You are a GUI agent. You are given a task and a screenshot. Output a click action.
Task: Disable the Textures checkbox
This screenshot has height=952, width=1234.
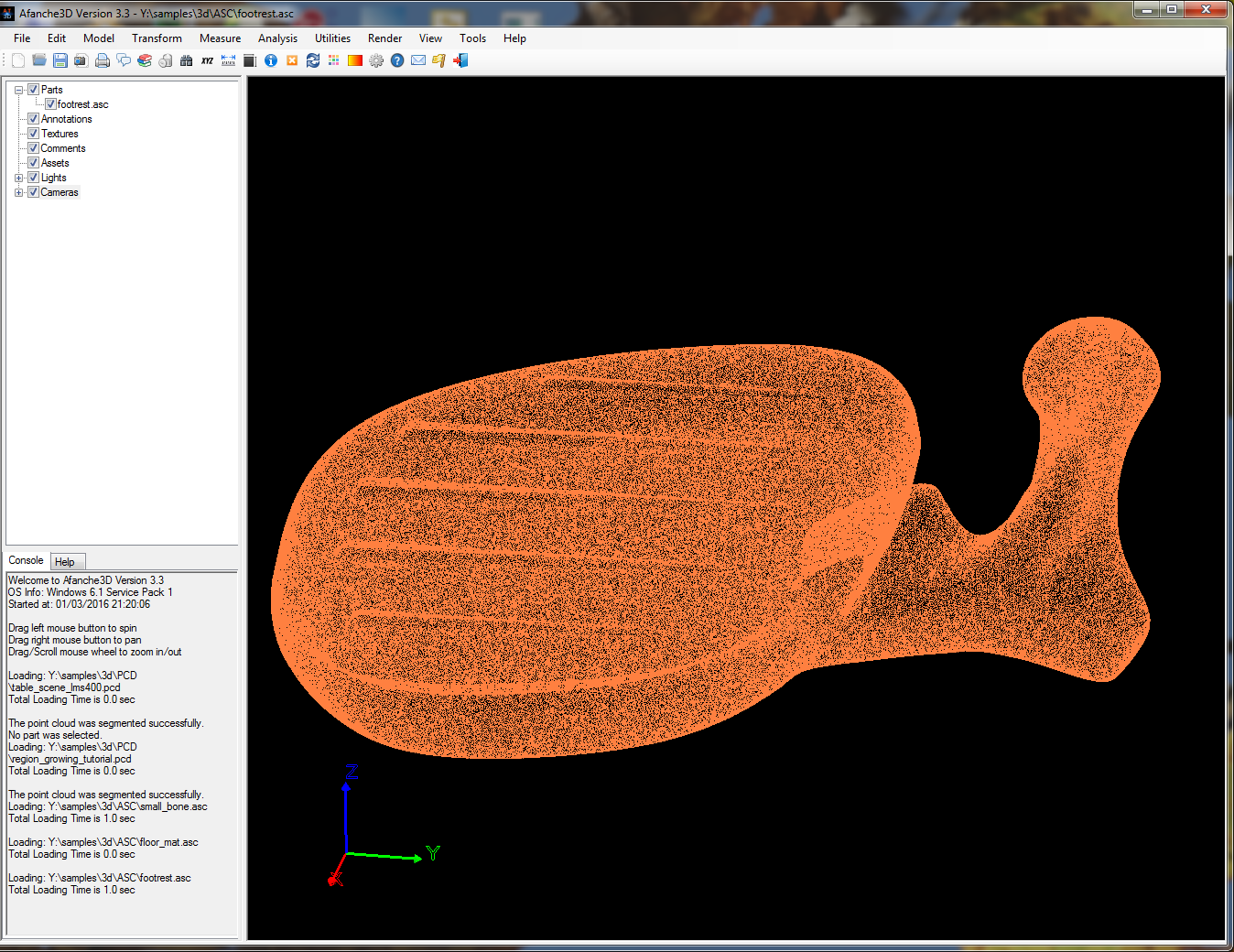pyautogui.click(x=34, y=134)
